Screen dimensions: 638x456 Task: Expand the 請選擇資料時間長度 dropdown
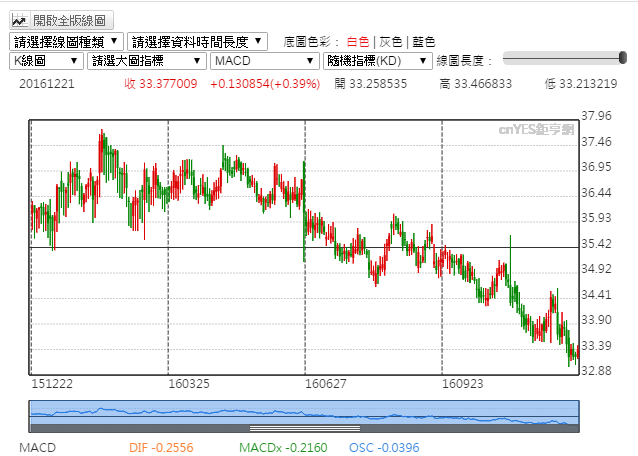point(197,41)
